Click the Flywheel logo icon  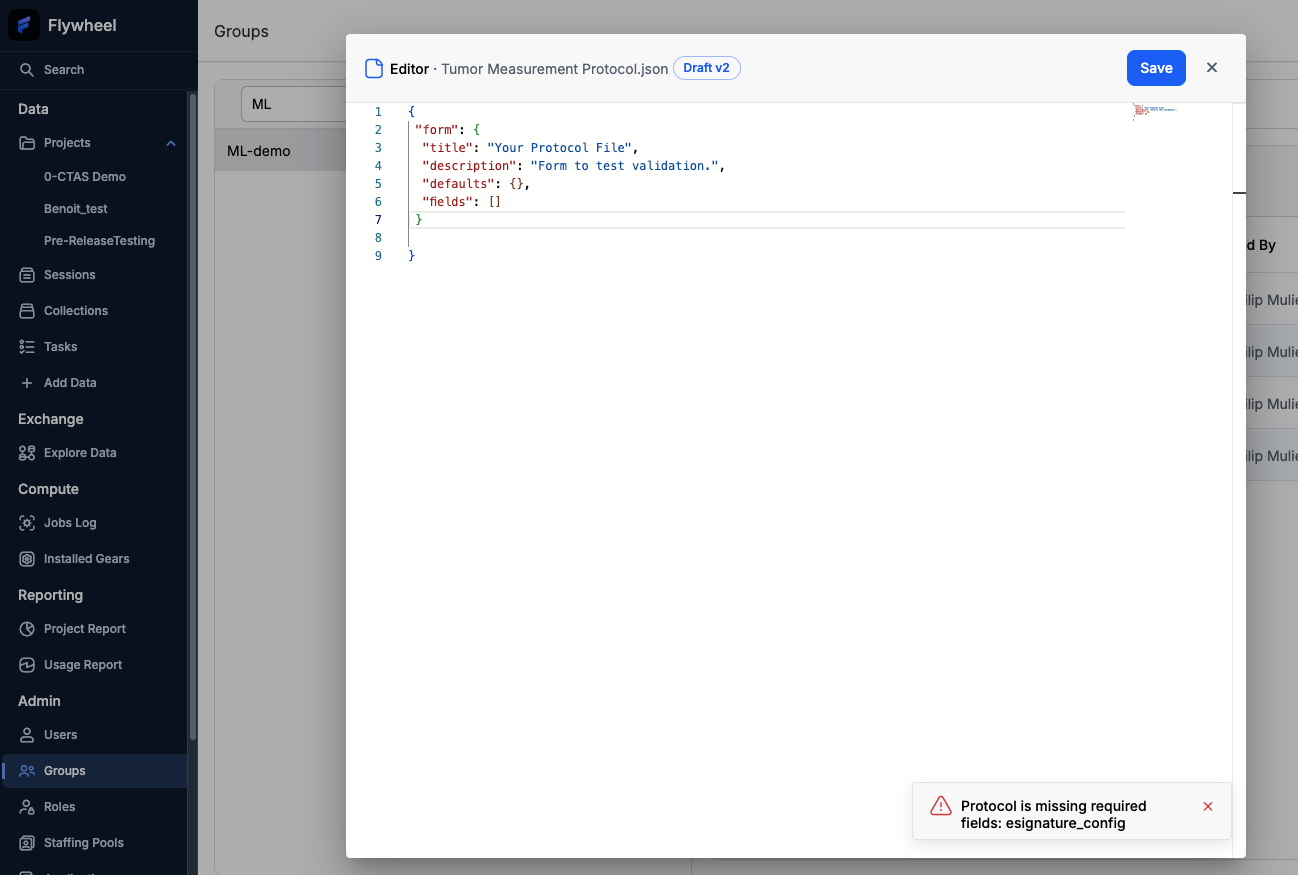[24, 25]
